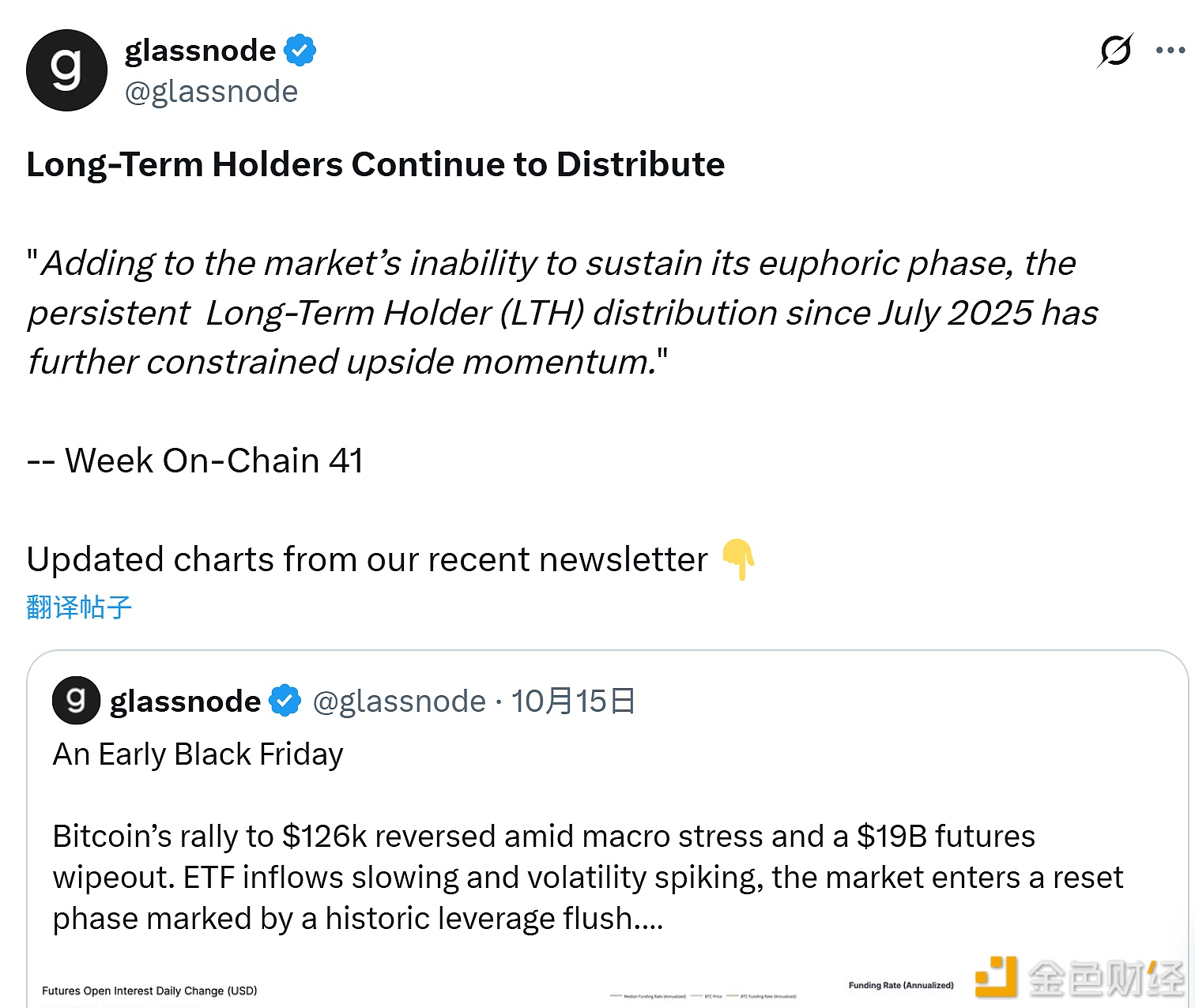This screenshot has width=1195, height=1008.
Task: Click the small glassnode avatar in the quoted post
Action: [x=76, y=701]
